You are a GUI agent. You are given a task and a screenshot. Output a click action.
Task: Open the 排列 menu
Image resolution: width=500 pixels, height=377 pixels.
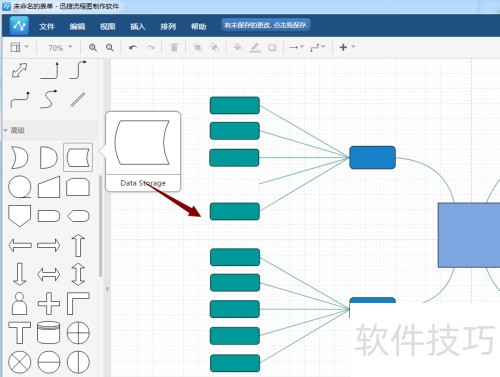tap(168, 26)
